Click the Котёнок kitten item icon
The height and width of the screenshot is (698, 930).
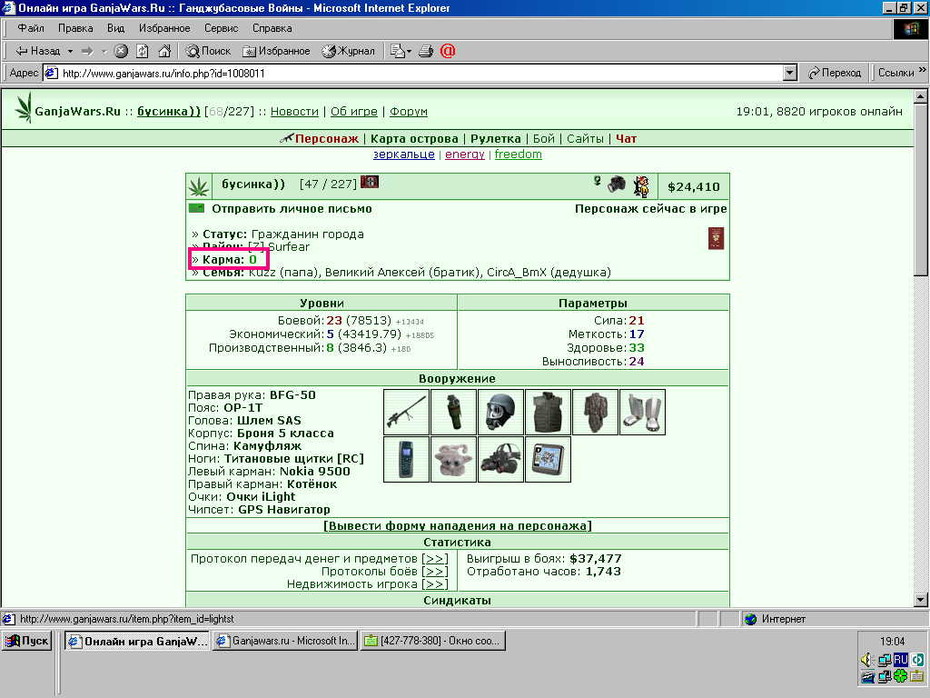point(453,460)
